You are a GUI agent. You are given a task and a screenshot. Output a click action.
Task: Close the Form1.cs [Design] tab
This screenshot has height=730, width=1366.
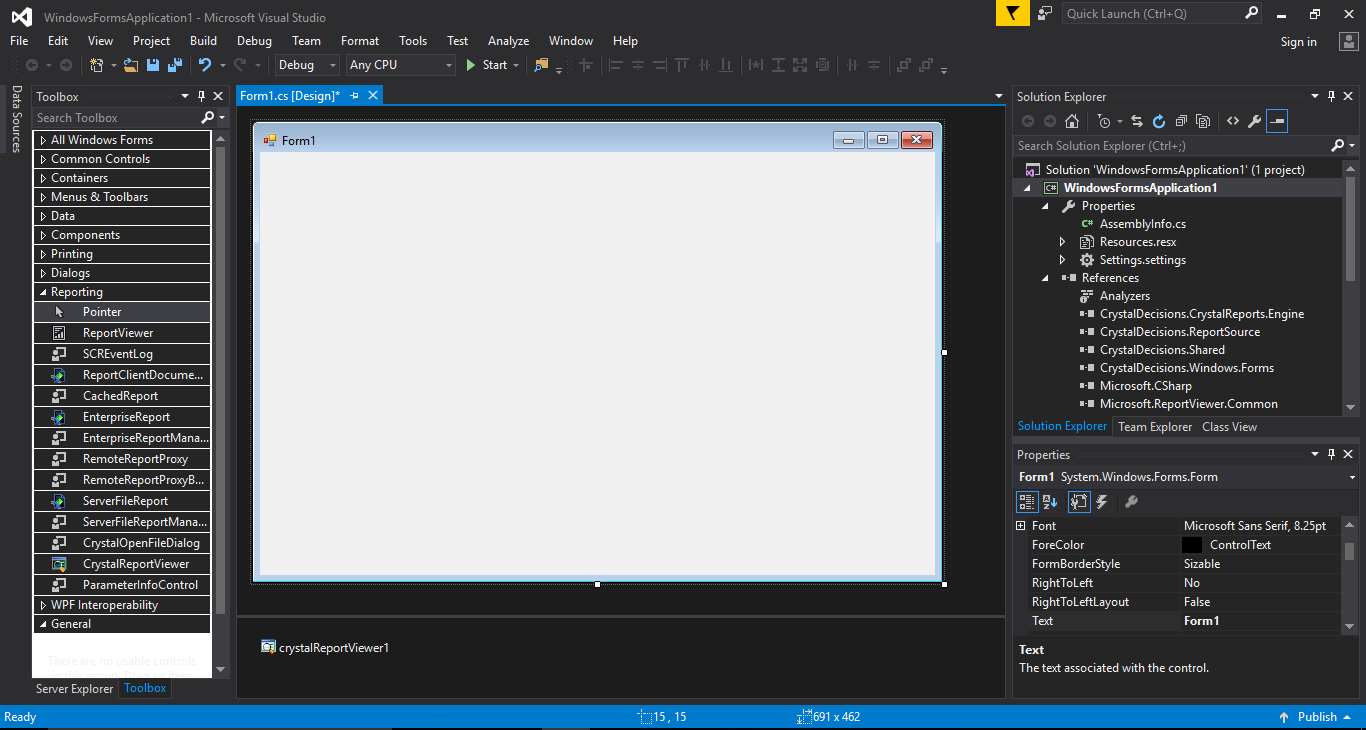click(x=373, y=95)
